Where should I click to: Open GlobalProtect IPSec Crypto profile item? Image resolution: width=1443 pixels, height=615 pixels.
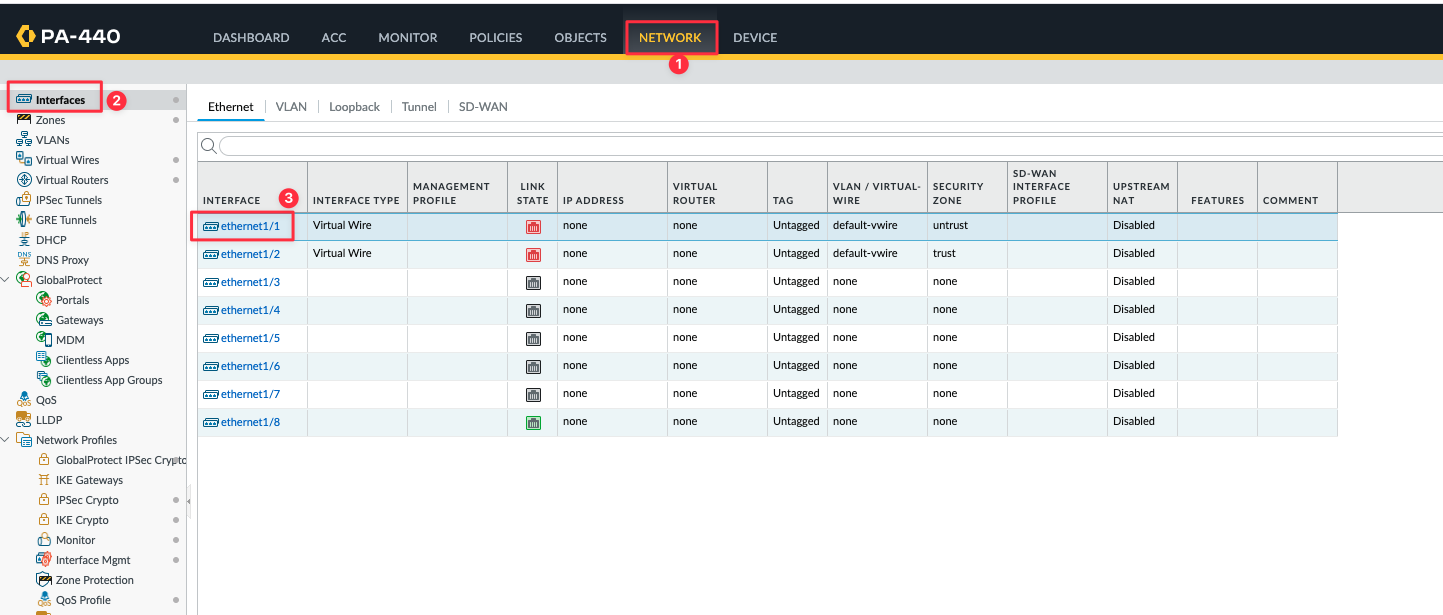click(121, 460)
